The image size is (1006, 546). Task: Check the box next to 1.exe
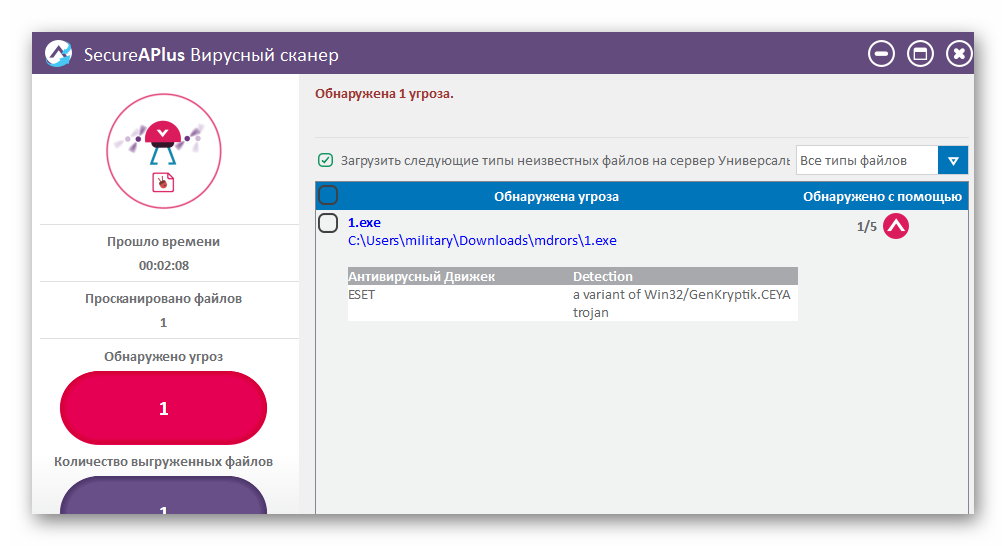click(328, 223)
